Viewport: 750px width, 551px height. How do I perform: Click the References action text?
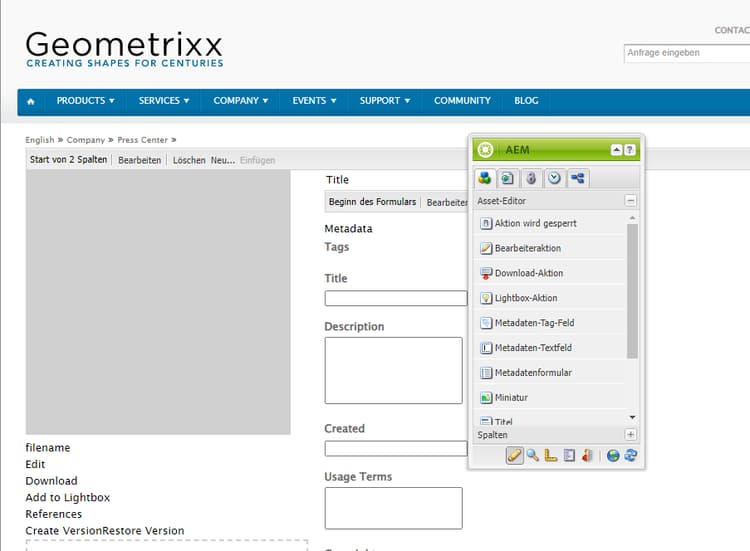tap(54, 514)
